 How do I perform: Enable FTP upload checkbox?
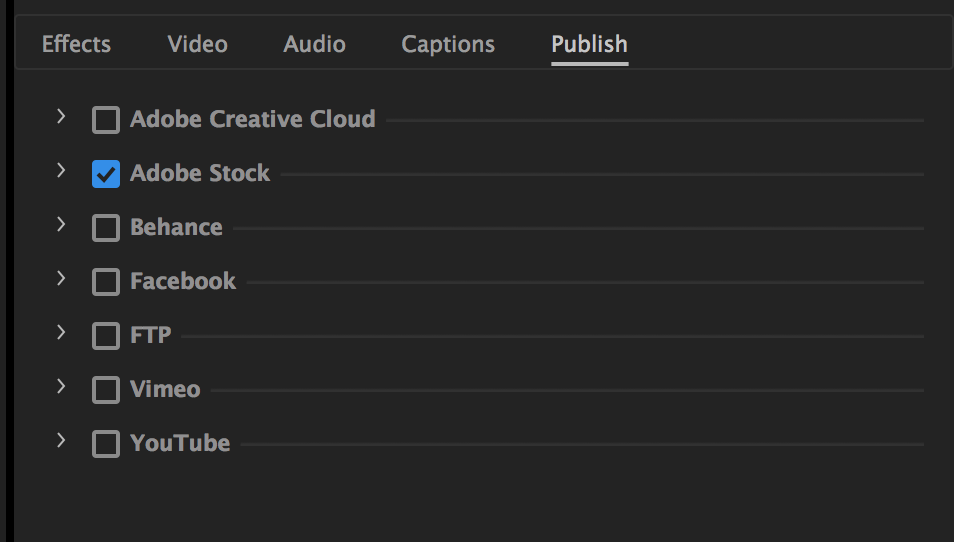pyautogui.click(x=106, y=336)
